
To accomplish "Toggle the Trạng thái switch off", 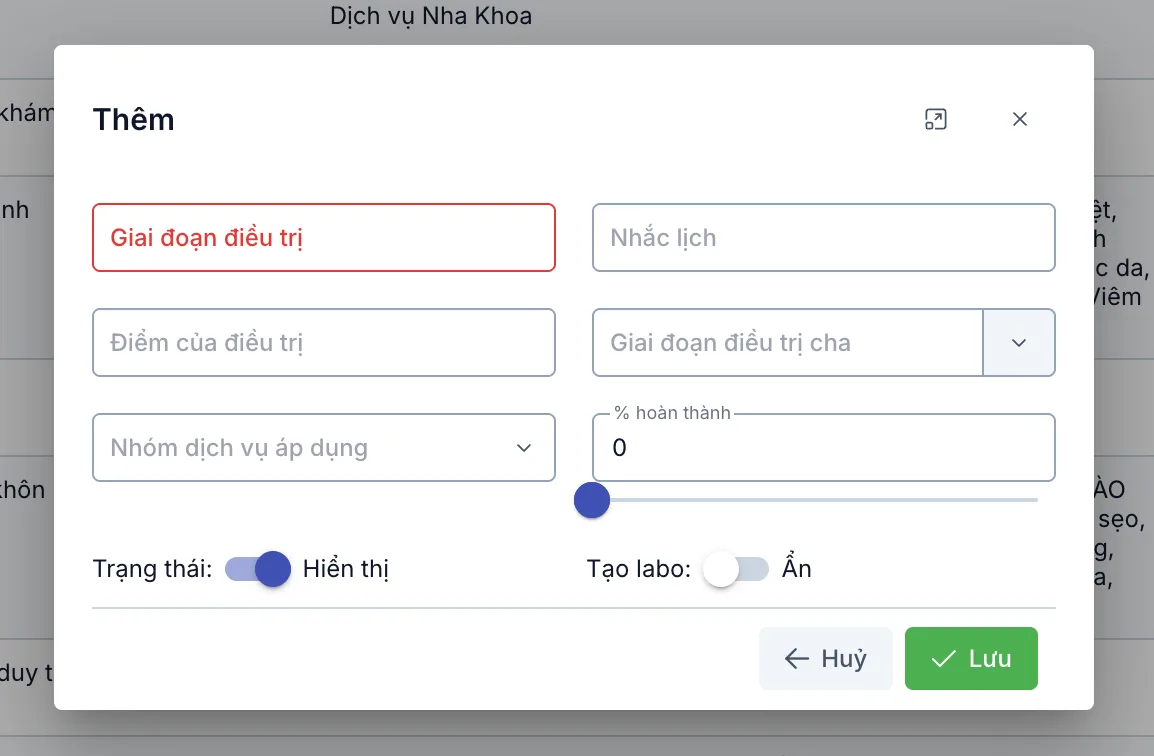I will pos(258,569).
